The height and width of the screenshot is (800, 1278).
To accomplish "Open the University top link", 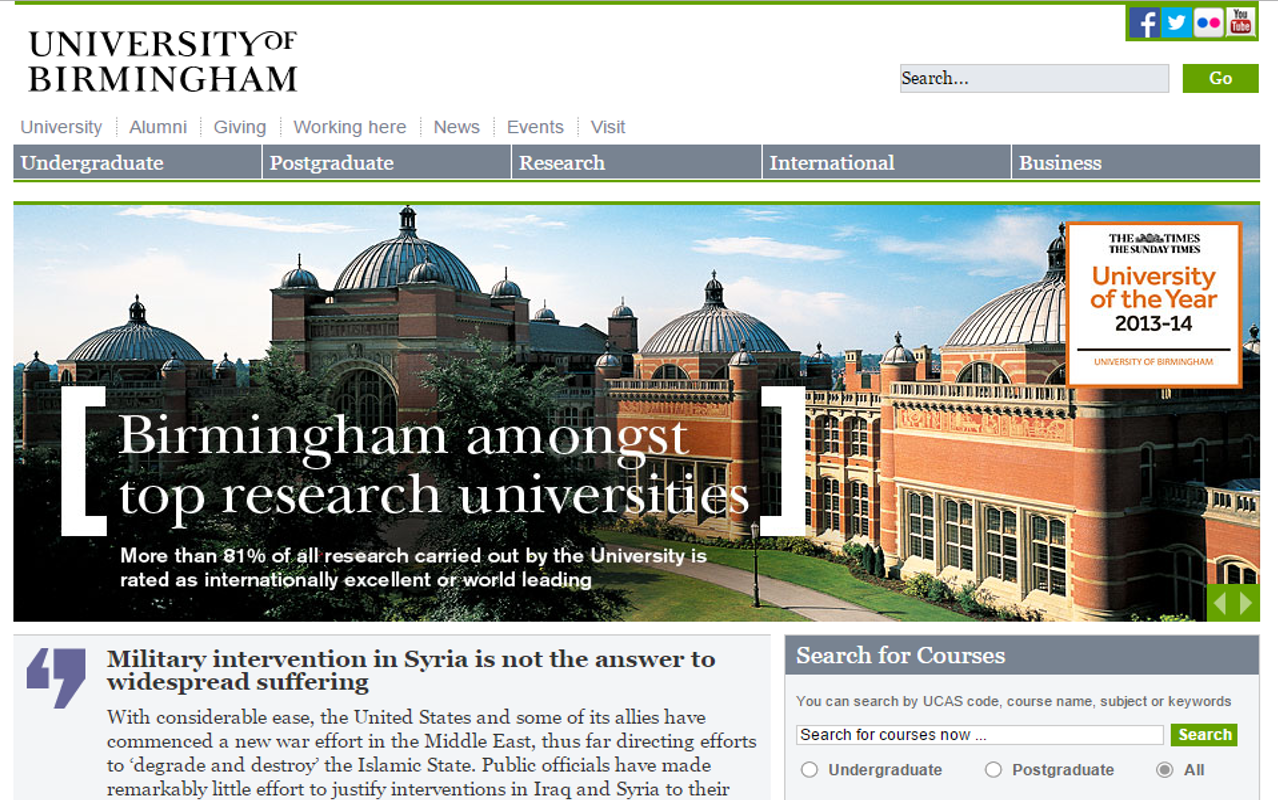I will (x=61, y=127).
